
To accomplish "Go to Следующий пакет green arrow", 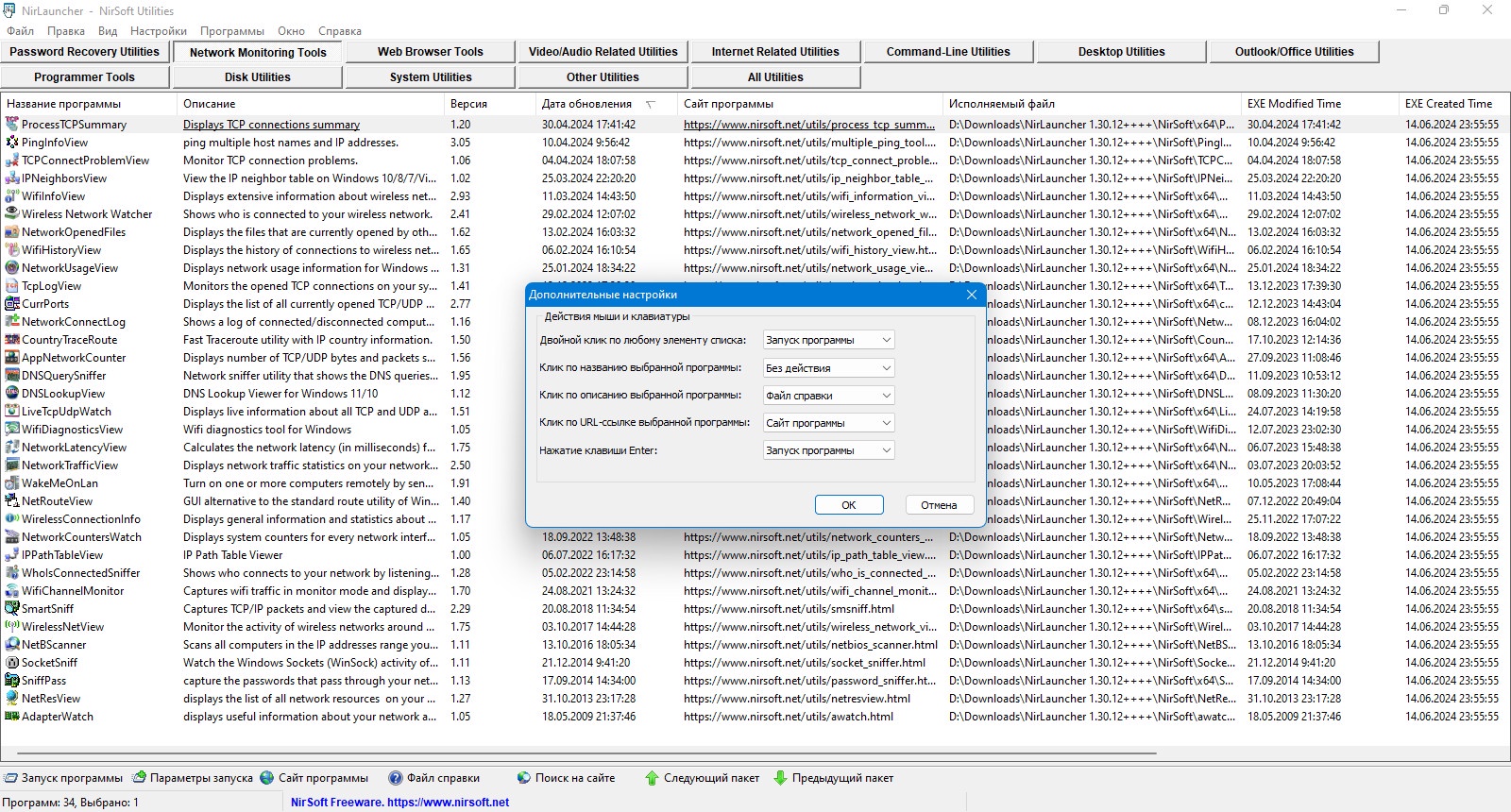I will tap(702, 778).
